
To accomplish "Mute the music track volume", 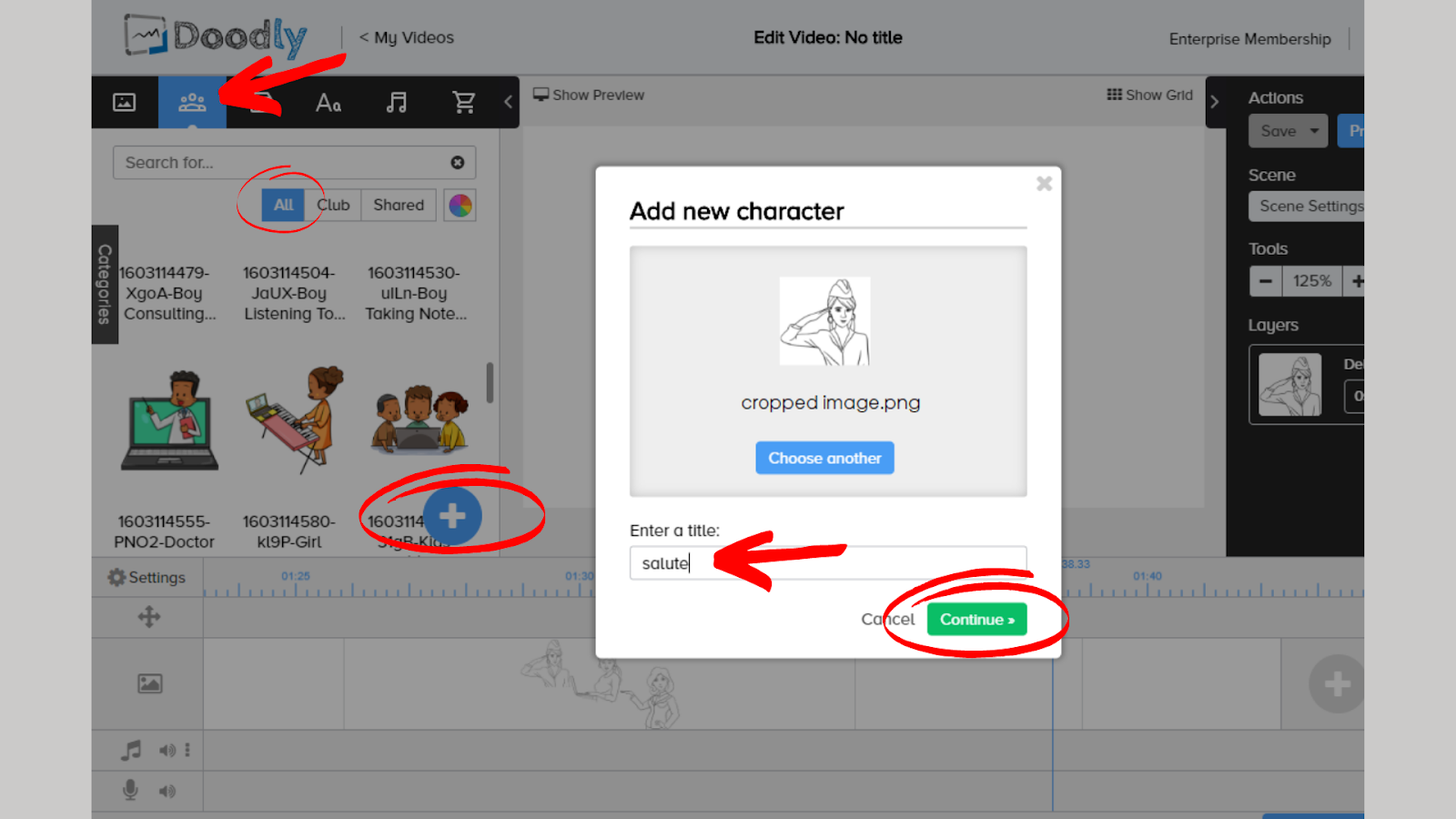I will (x=167, y=751).
